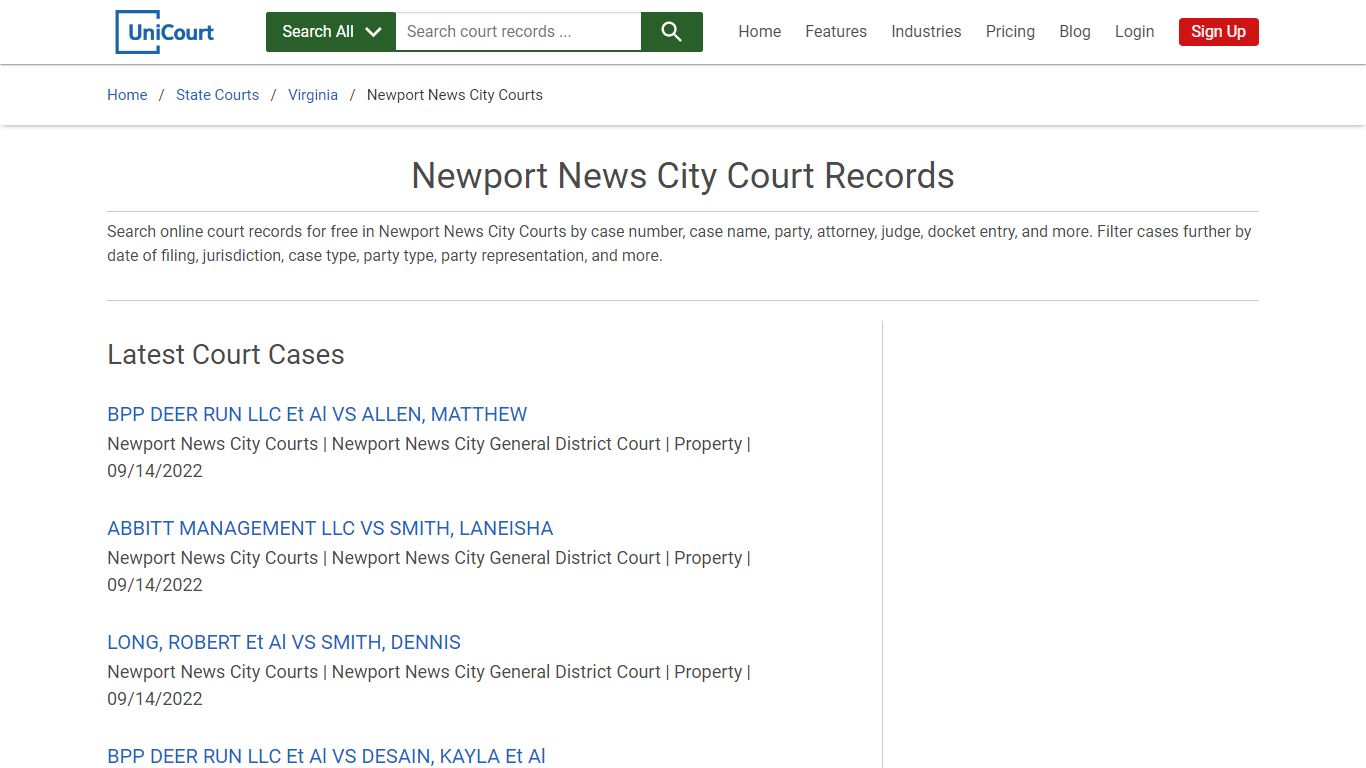Screen dimensions: 1366x768
Task: Open the Industries menu item
Action: 926,32
